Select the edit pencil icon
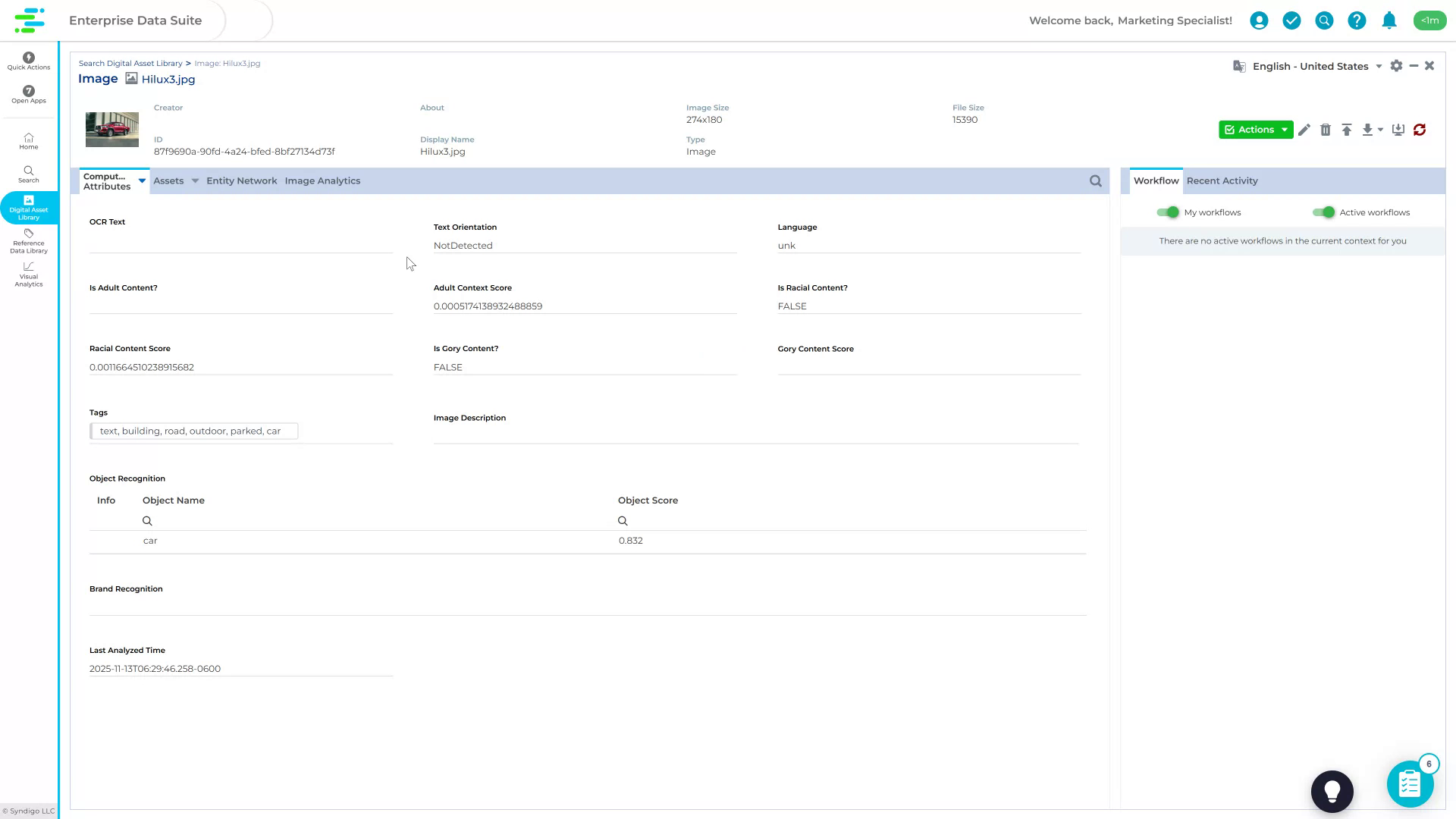The height and width of the screenshot is (819, 1456). click(x=1304, y=130)
